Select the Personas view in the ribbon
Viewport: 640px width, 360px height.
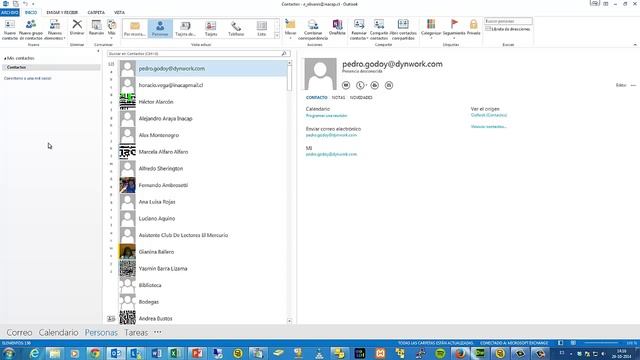pos(160,29)
